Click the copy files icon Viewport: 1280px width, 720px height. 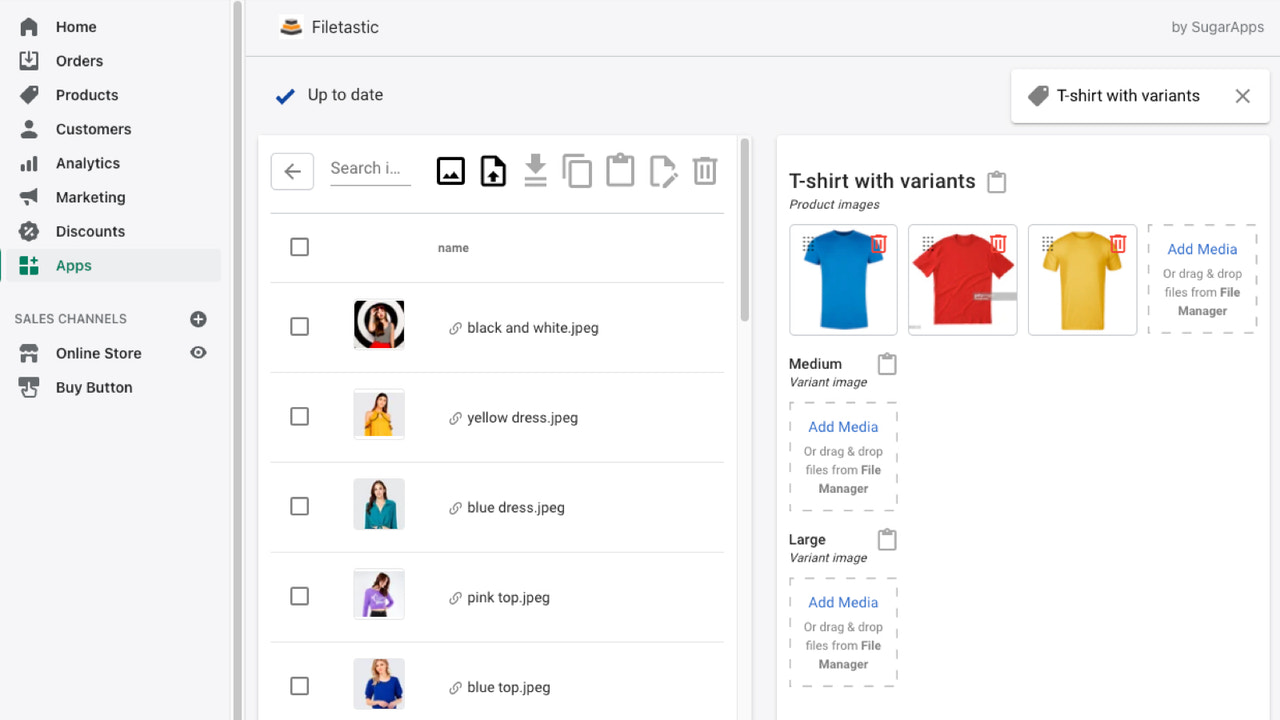pos(577,170)
